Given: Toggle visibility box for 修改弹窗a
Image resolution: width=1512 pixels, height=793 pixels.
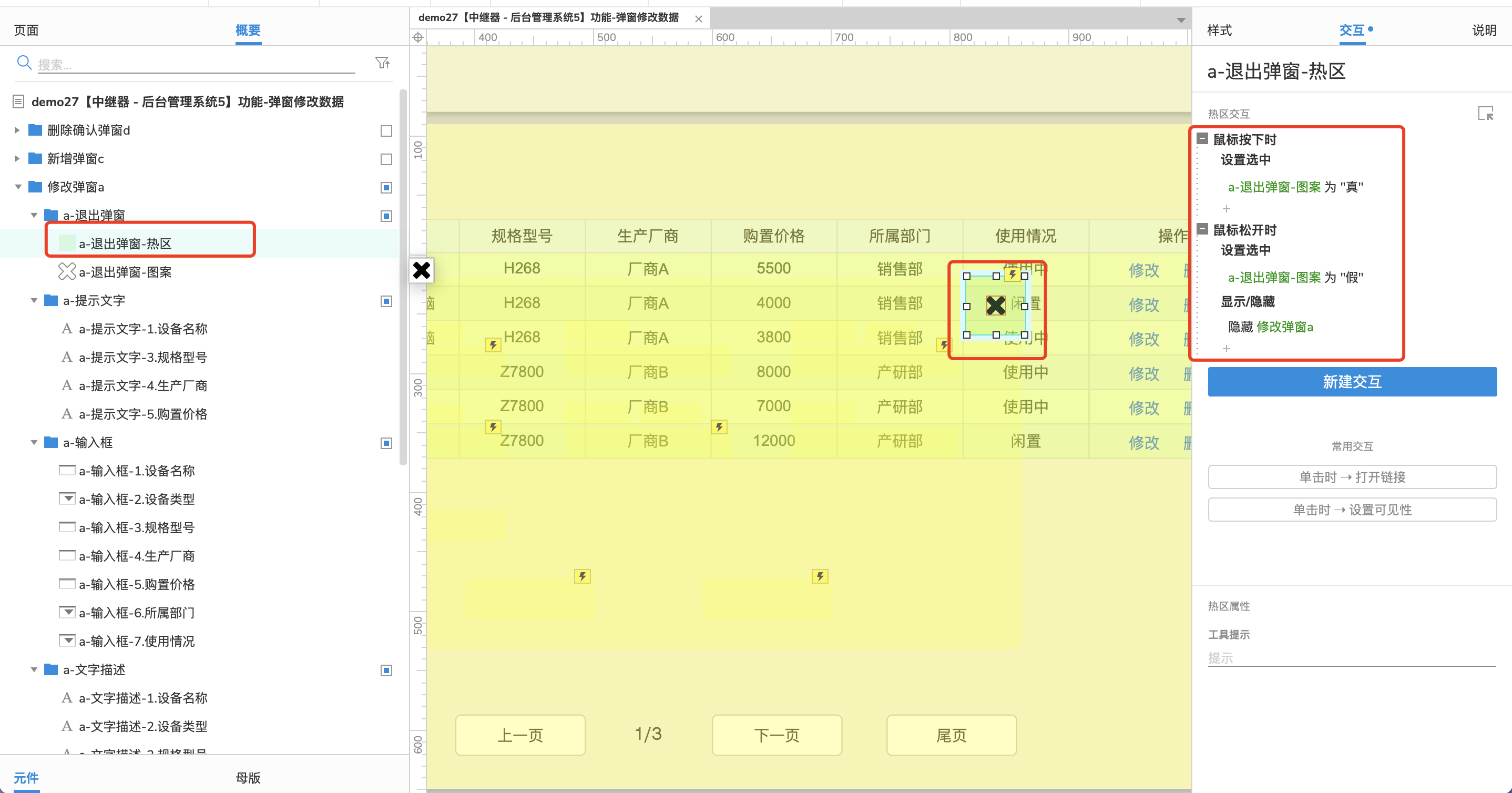Looking at the screenshot, I should (386, 187).
